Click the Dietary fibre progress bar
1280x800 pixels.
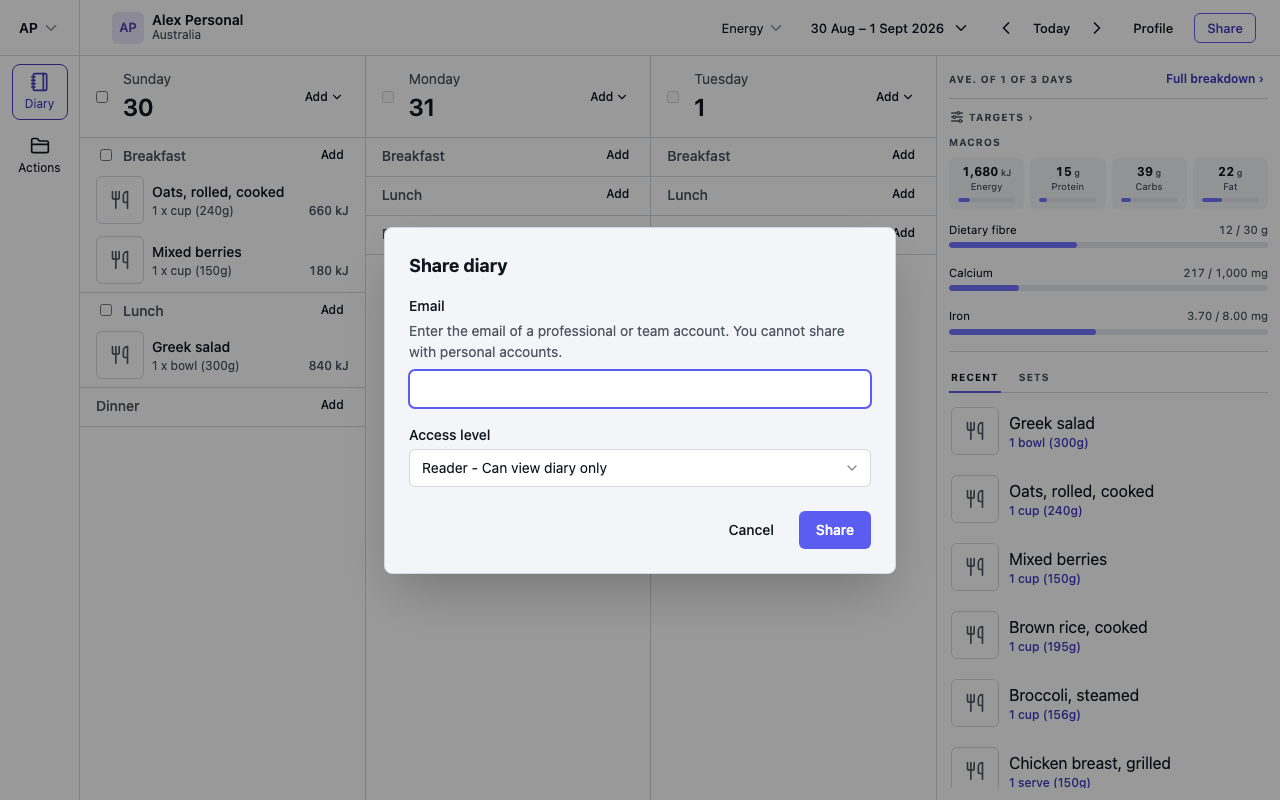pos(1108,245)
